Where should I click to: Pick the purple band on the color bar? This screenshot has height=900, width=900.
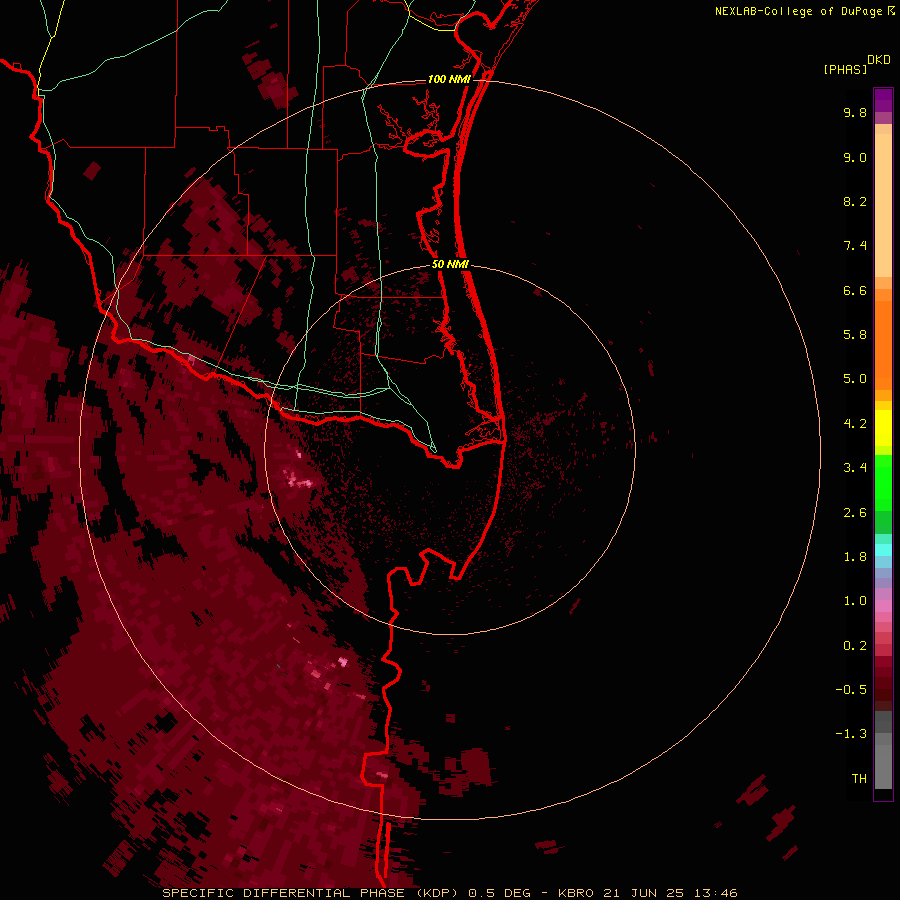[x=883, y=100]
